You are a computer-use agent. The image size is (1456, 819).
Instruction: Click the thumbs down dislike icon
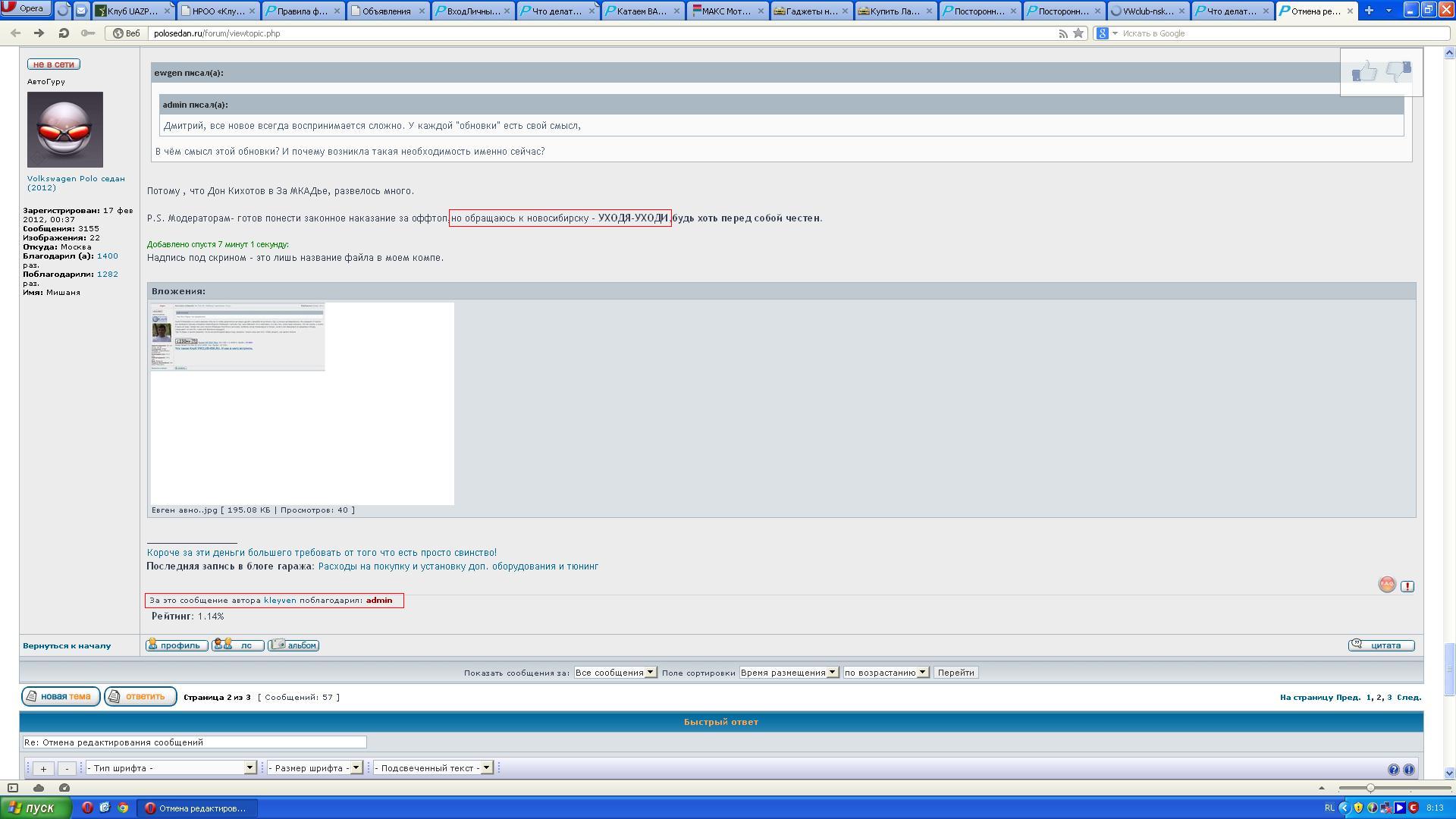click(1398, 72)
